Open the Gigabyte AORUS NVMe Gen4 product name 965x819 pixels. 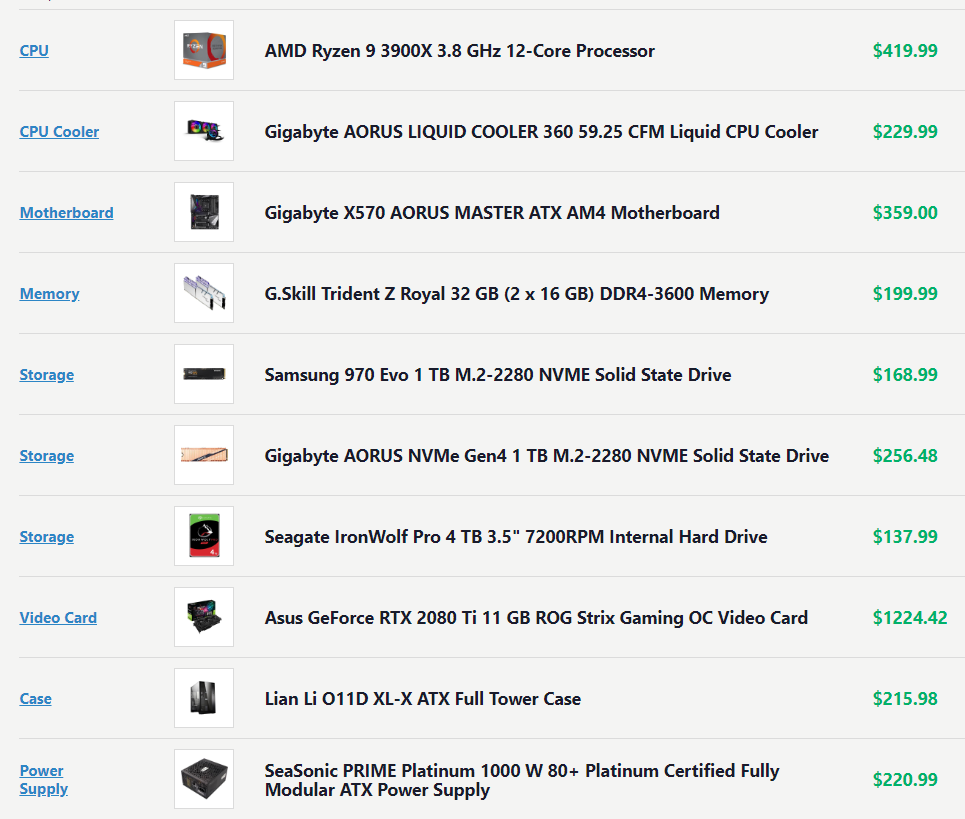pyautogui.click(x=546, y=456)
